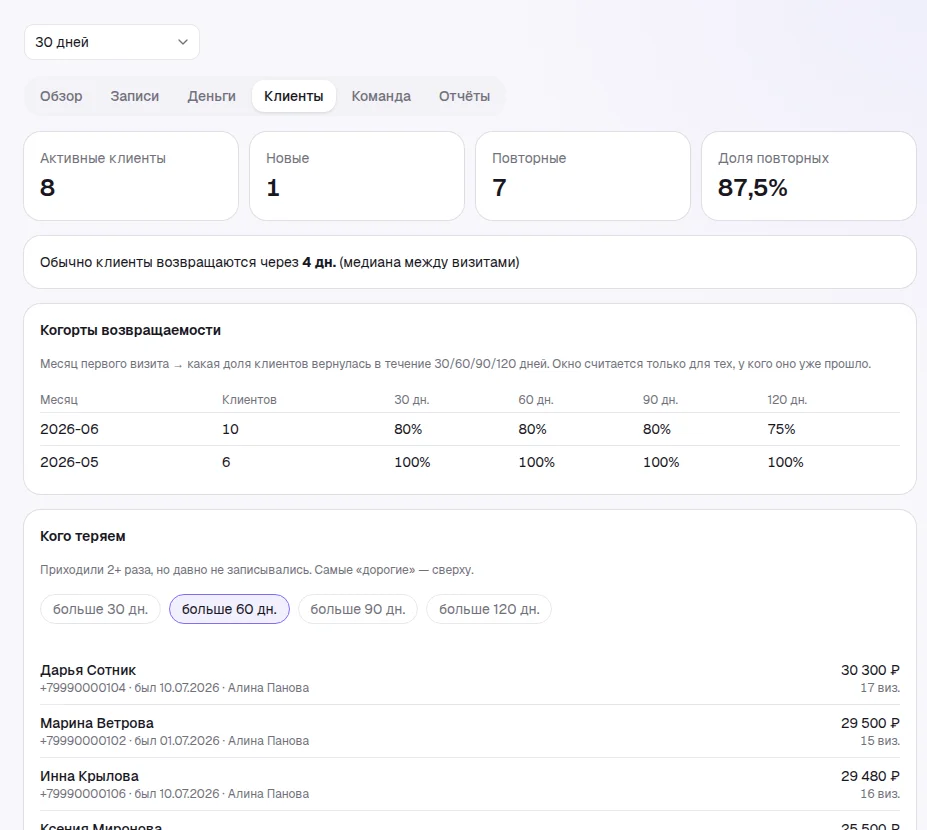Click the 17 виз. visit count
Viewport: 927px width, 830px height.
click(880, 688)
